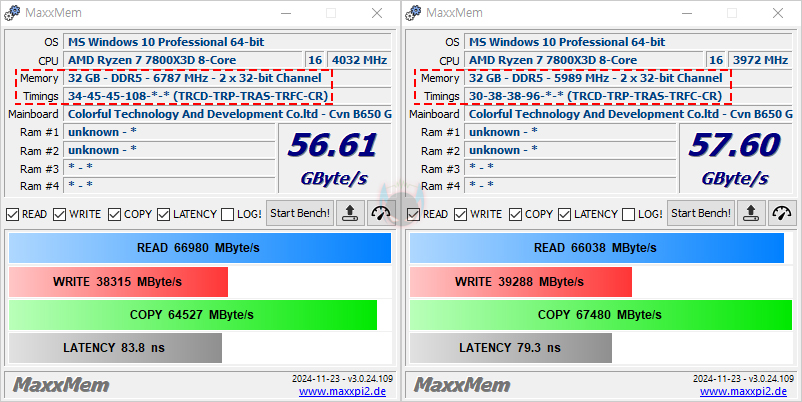This screenshot has height=402, width=802.
Task: Click the WRITE 39288 MByte/s bar
Action: [521, 282]
